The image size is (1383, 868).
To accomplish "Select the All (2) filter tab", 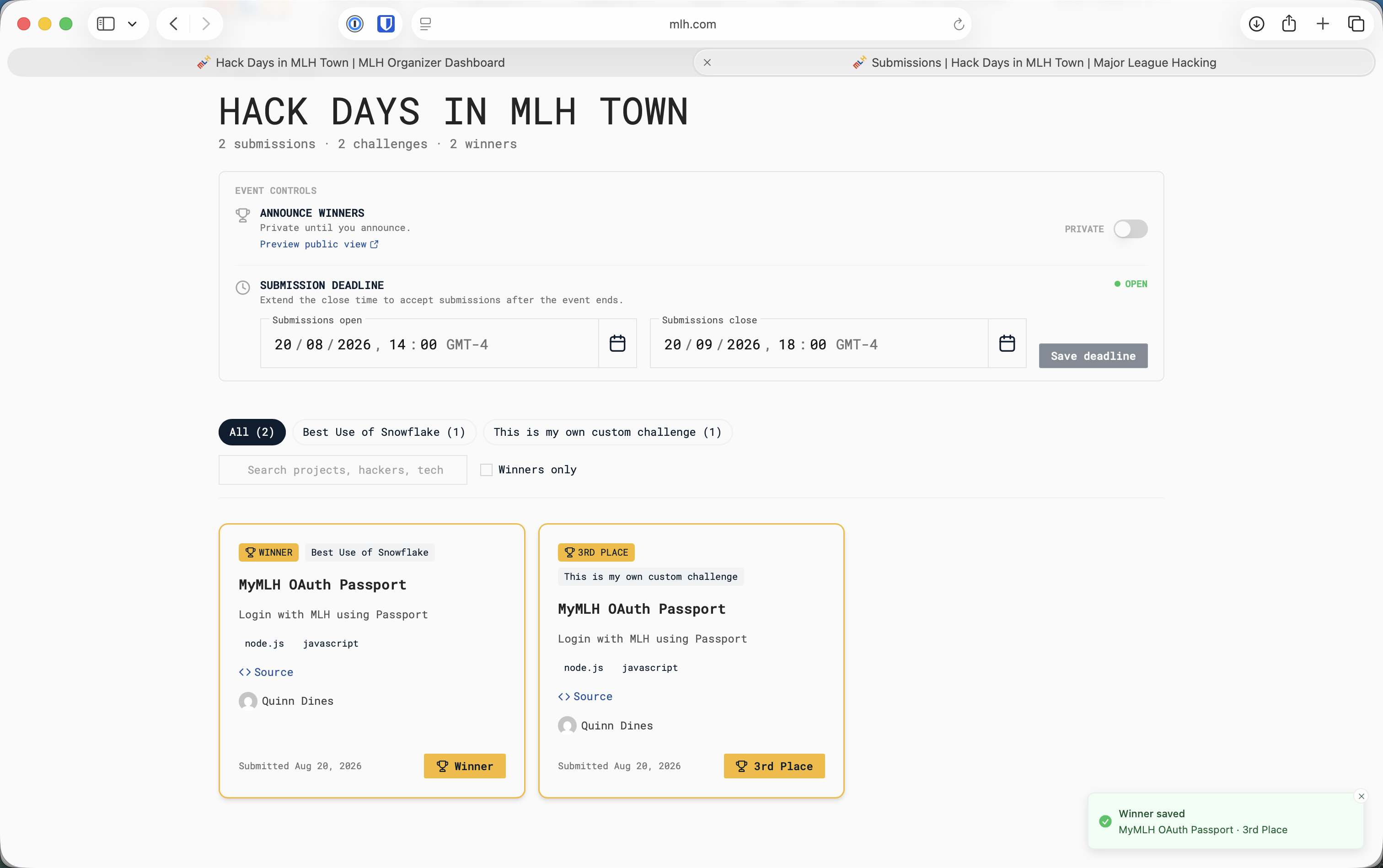I will click(252, 432).
